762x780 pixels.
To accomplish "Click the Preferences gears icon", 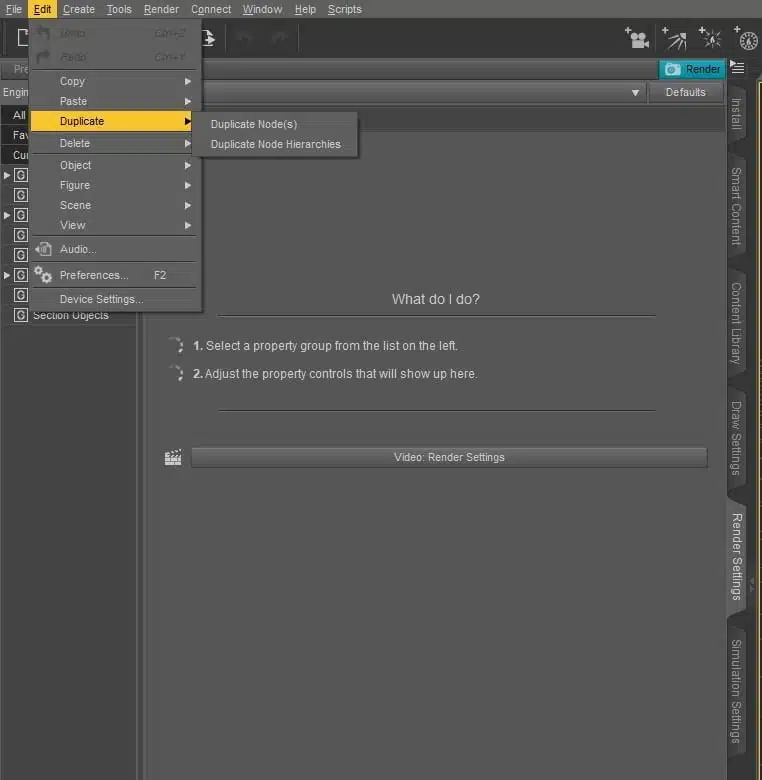I will pos(43,275).
